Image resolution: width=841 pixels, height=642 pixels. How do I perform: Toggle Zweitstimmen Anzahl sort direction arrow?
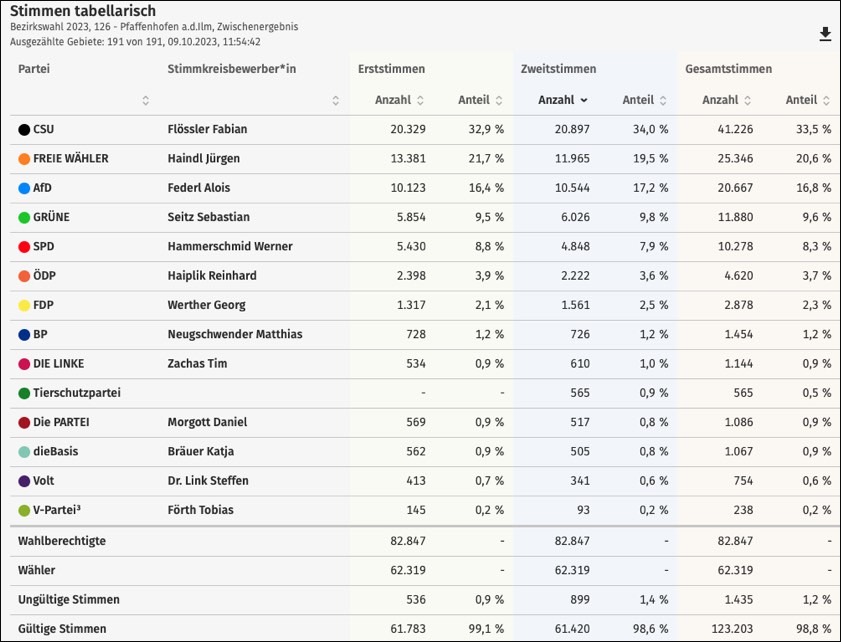(584, 100)
